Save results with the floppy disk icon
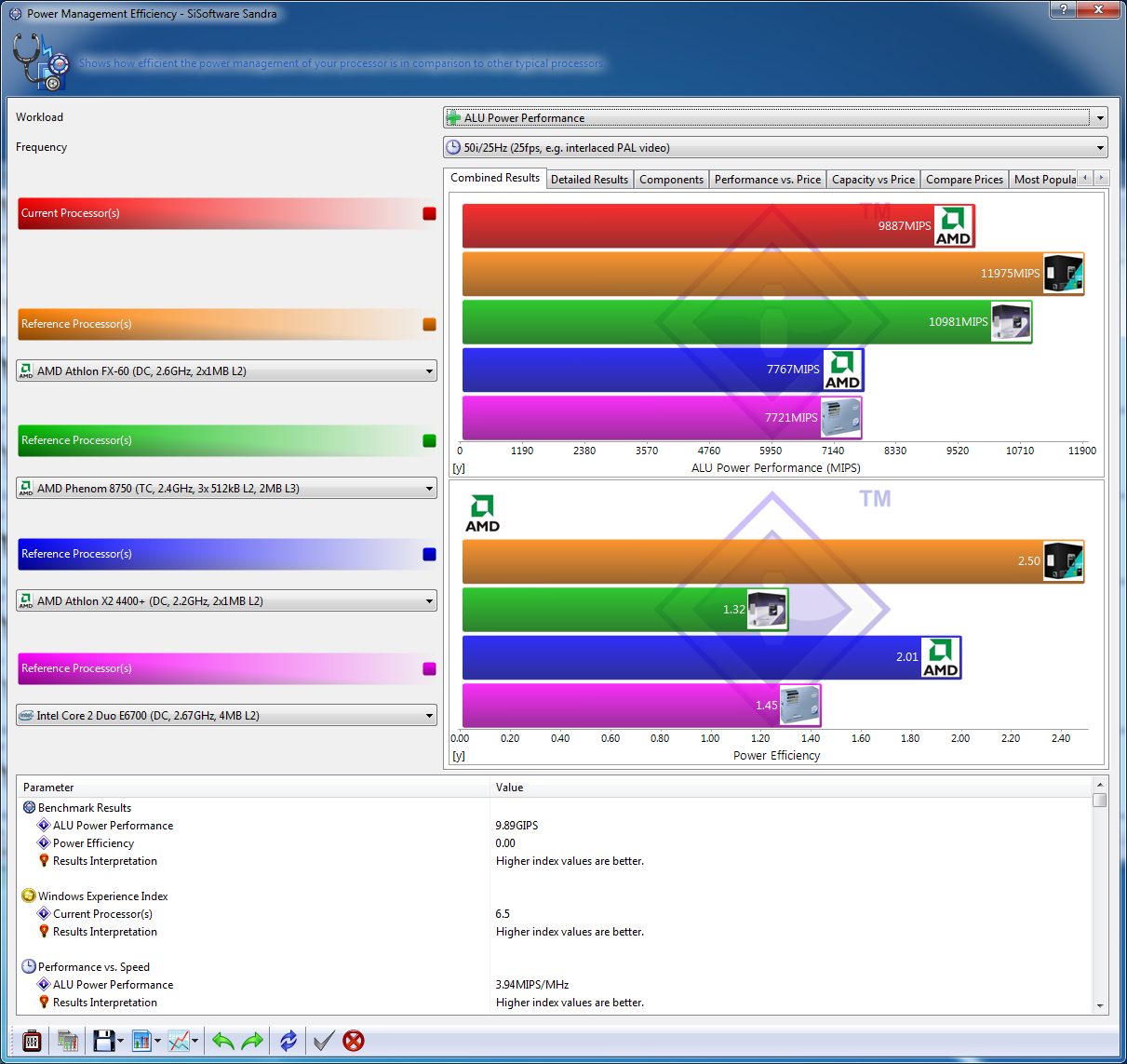The image size is (1127, 1064). coord(102,1040)
